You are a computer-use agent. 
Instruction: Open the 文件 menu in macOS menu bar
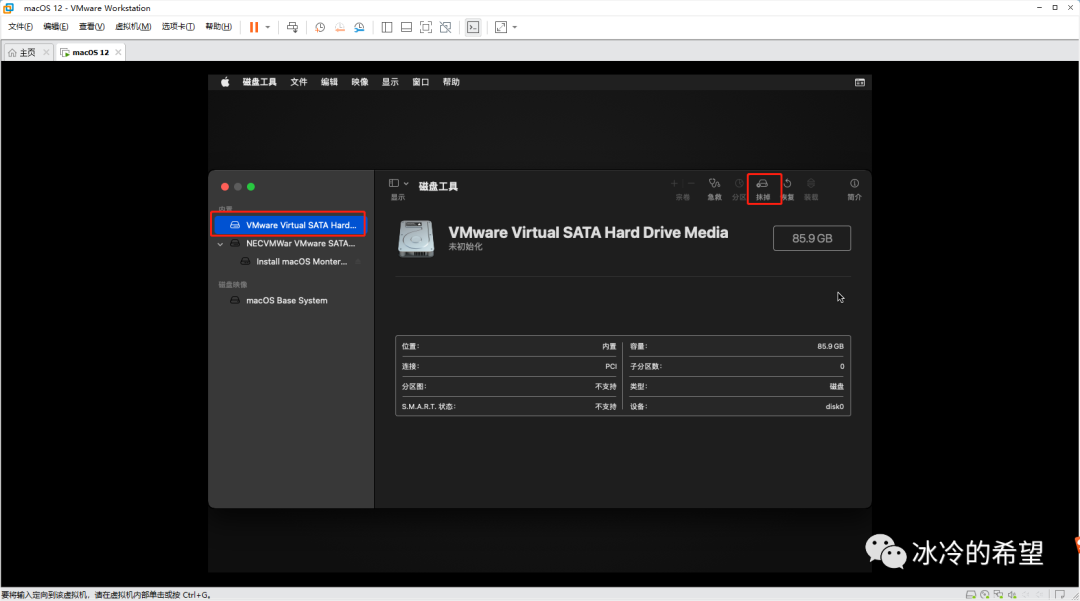[x=298, y=82]
